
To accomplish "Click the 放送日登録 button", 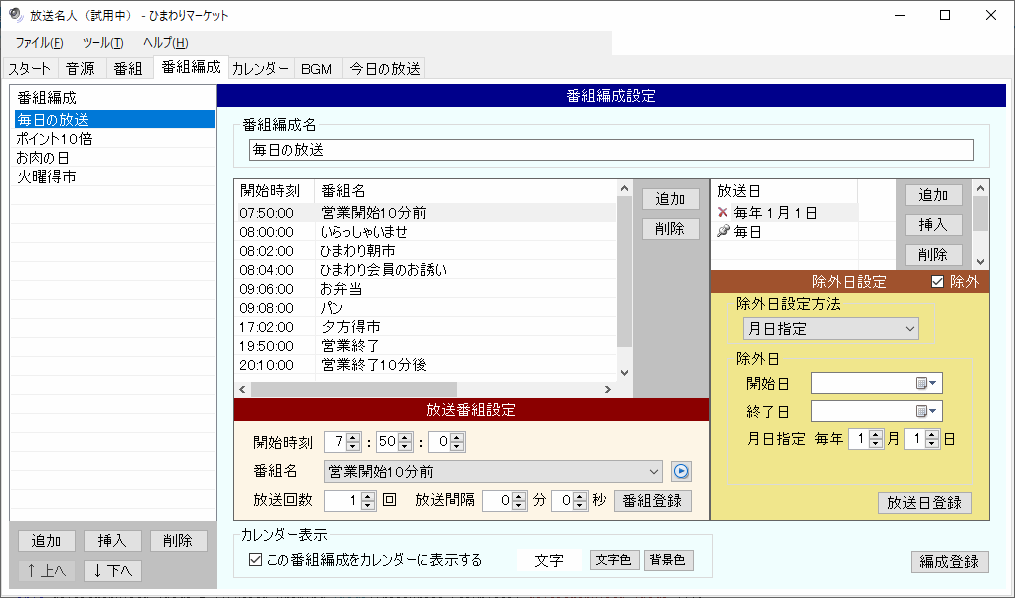I will [924, 503].
